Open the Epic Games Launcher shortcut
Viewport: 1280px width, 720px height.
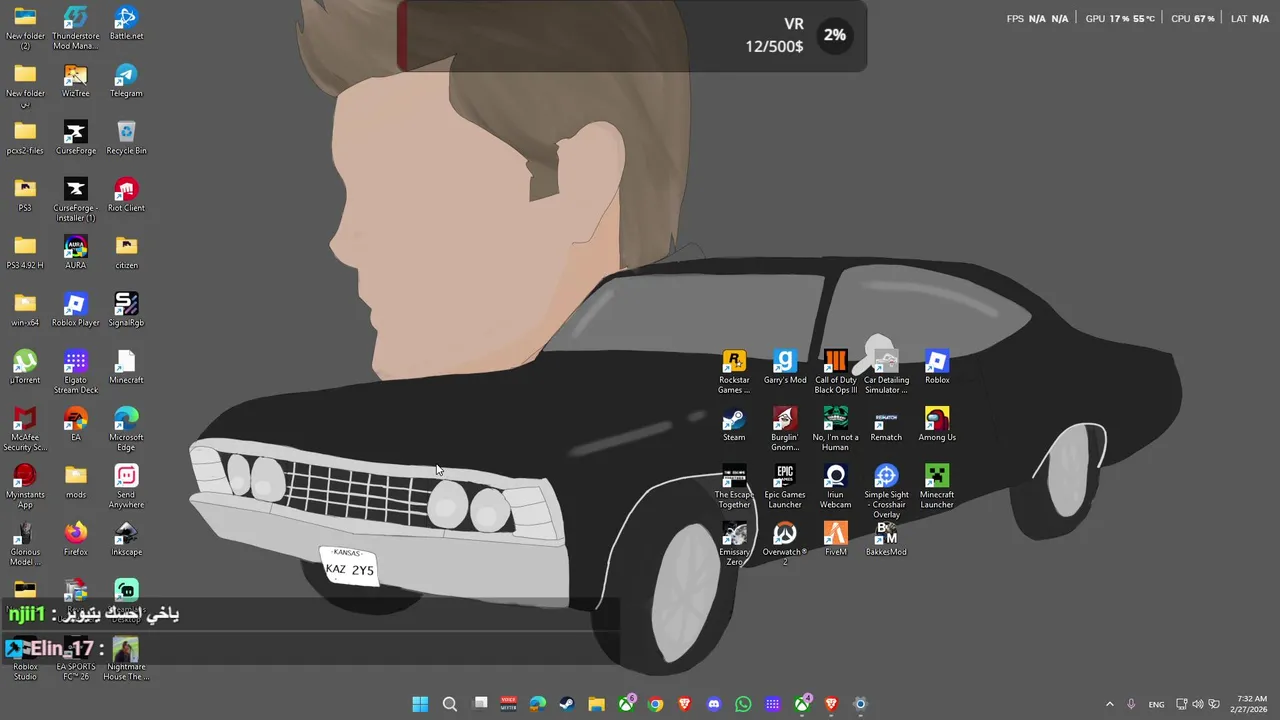tap(785, 487)
